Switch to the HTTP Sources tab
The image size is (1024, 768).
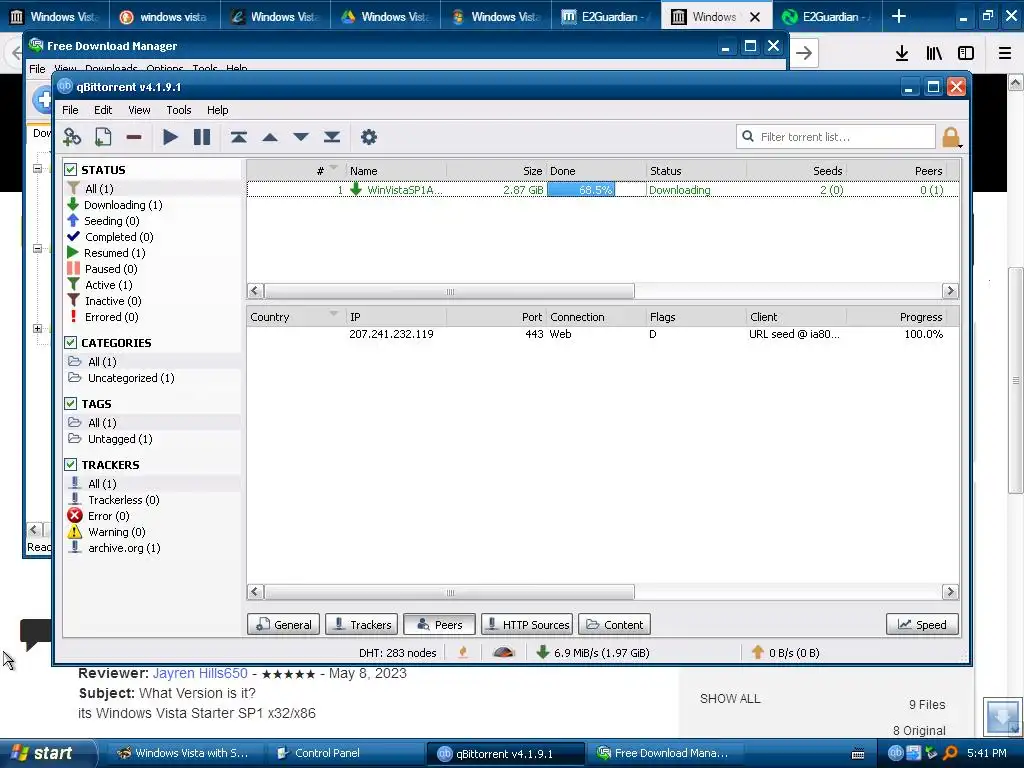click(527, 624)
